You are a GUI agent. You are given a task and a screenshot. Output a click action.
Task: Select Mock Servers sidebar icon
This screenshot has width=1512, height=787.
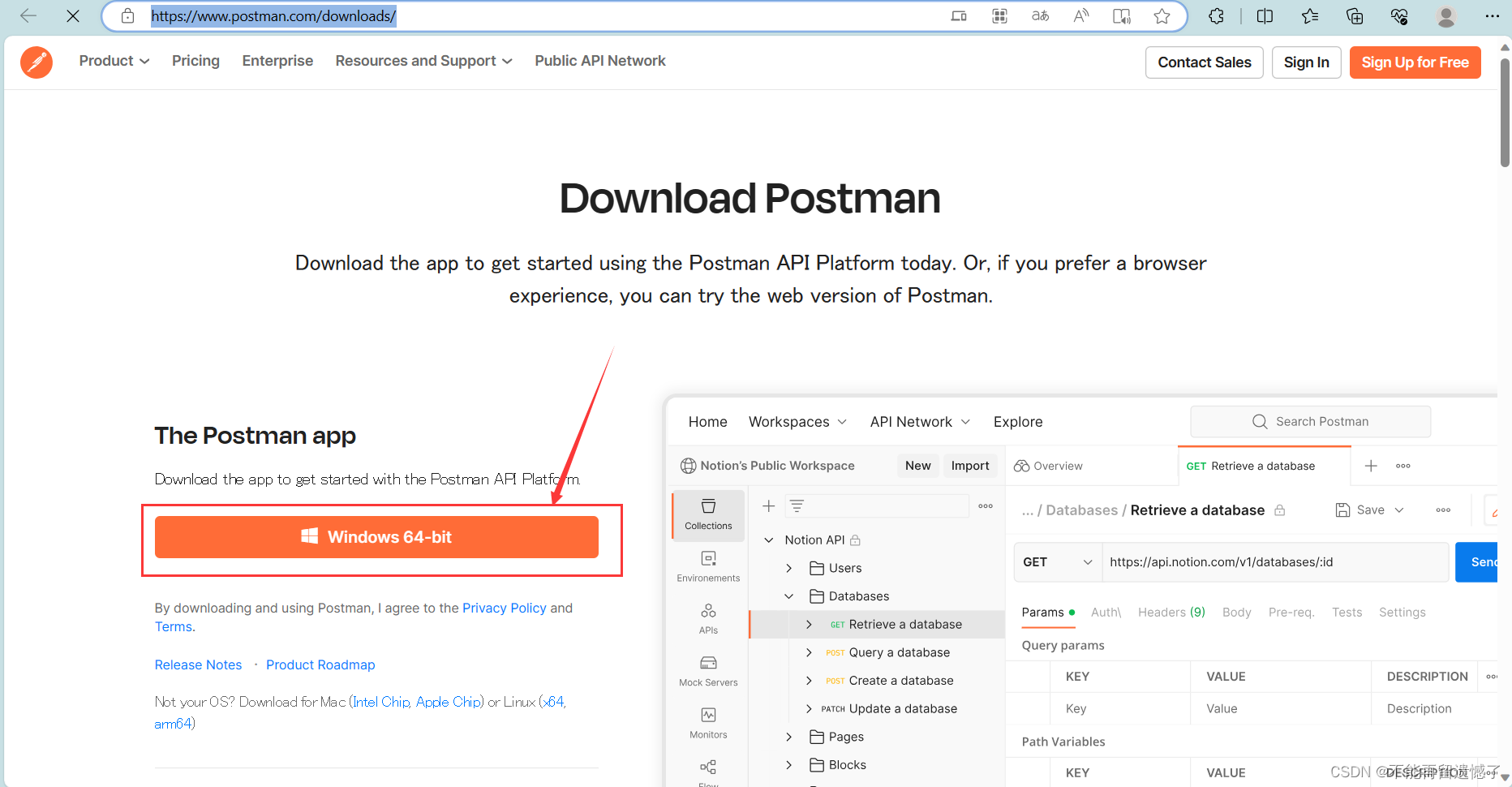pos(708,671)
